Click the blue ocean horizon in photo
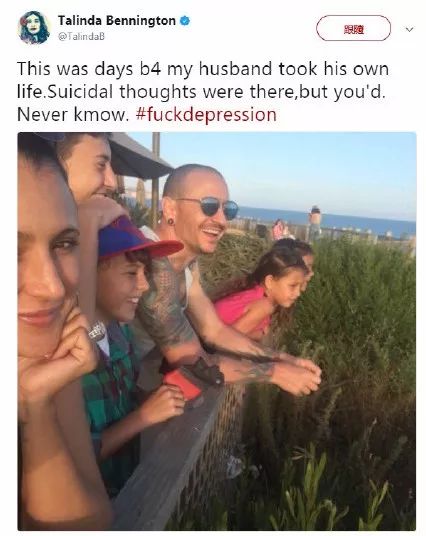Viewport: 426px width, 536px height. [327, 219]
